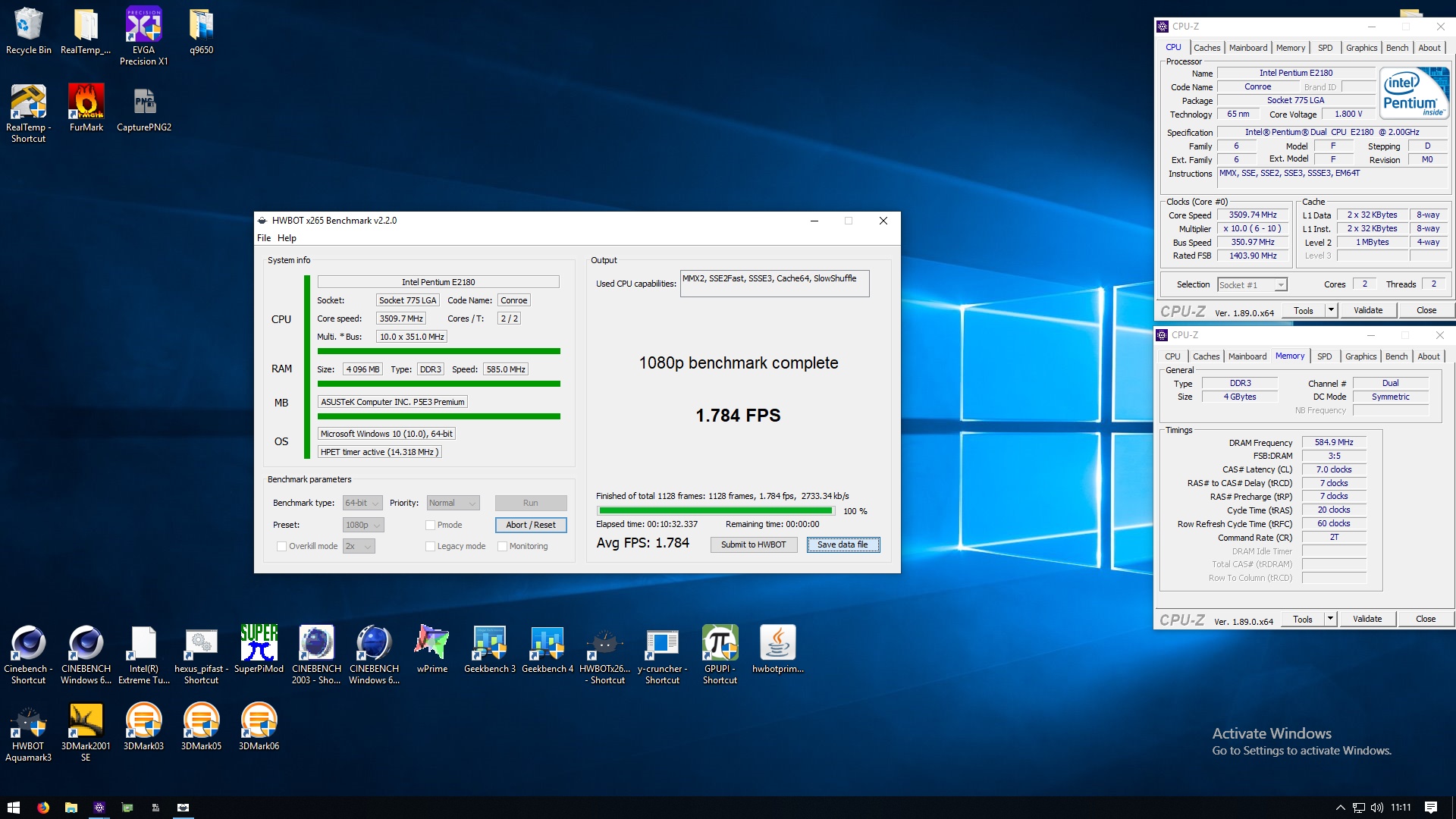Launch 3DMark03 desktop icon
Screen dimensions: 1456x819
(x=143, y=726)
